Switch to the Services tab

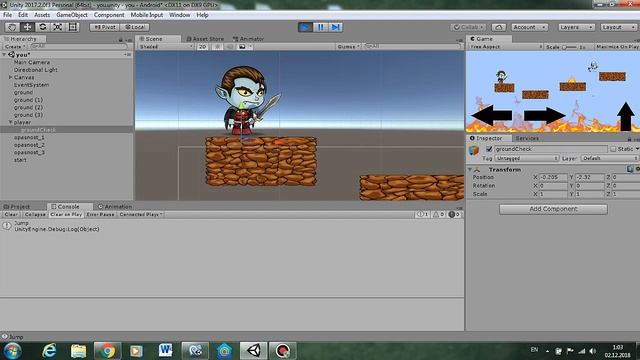click(x=527, y=138)
